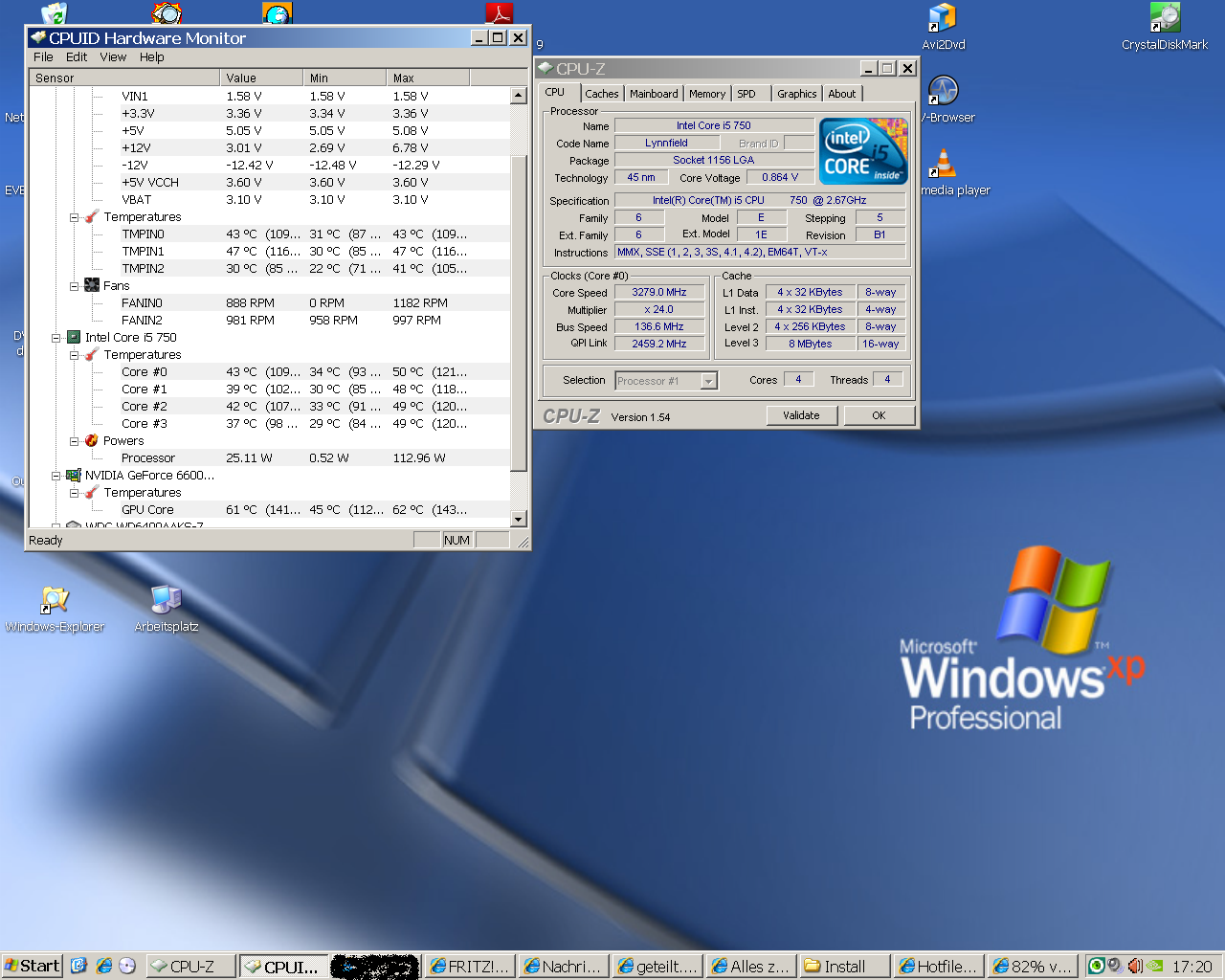
Task: Open the File menu in Hardware Monitor
Action: tap(43, 56)
